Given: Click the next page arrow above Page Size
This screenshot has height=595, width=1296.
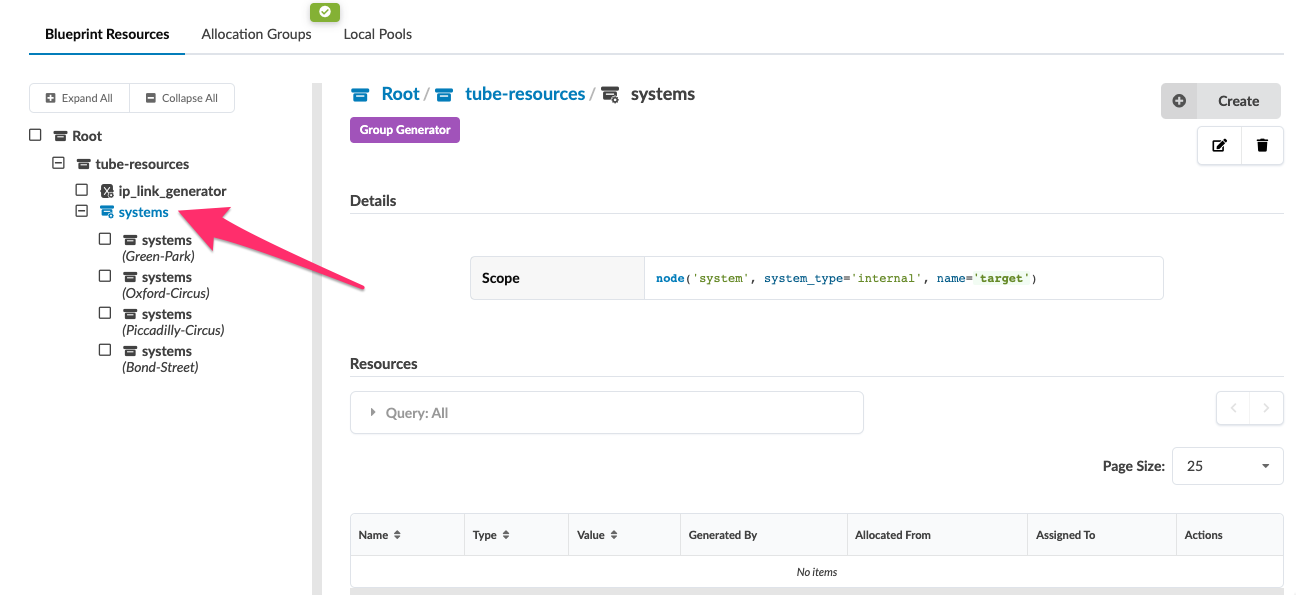Looking at the screenshot, I should click(x=1266, y=408).
